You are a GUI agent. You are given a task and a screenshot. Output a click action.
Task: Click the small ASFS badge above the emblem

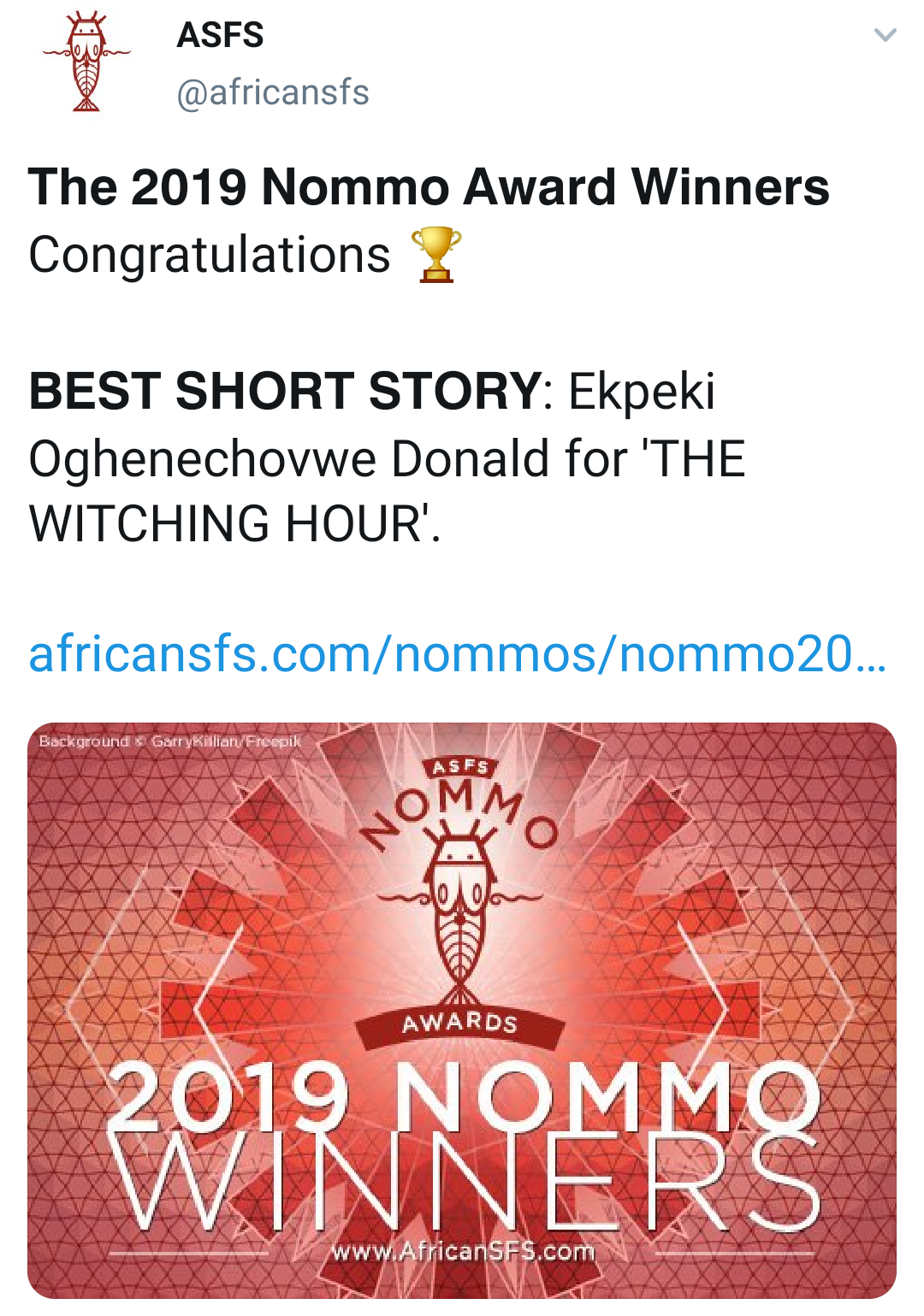[460, 766]
